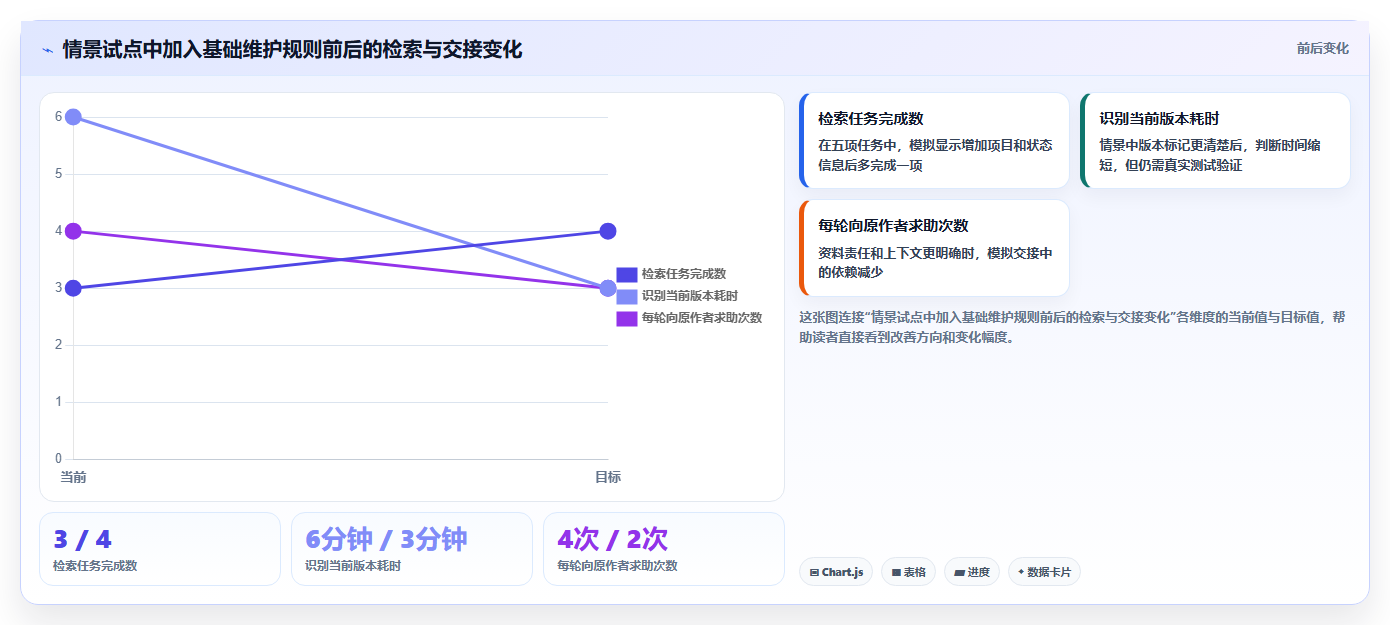Toggle the 识别当前版本耗时 legend swatch
The height and width of the screenshot is (625, 1390).
click(627, 296)
